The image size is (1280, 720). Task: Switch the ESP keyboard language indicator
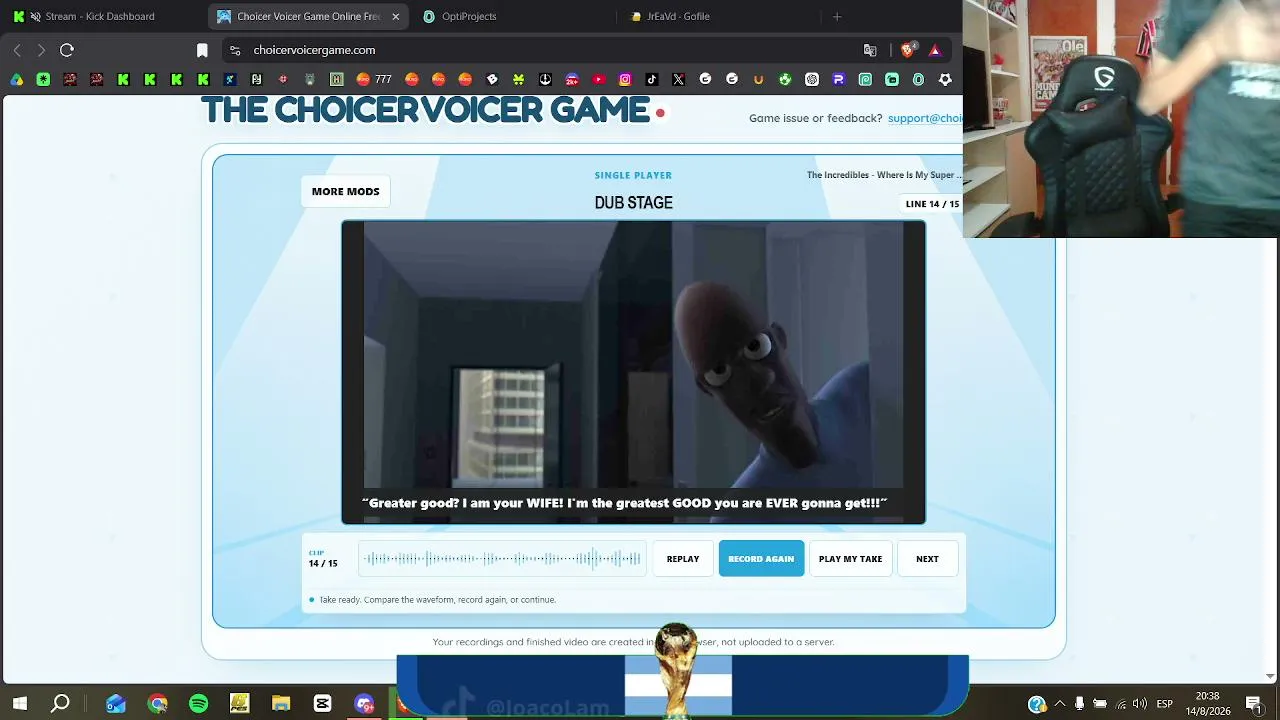coord(1165,704)
